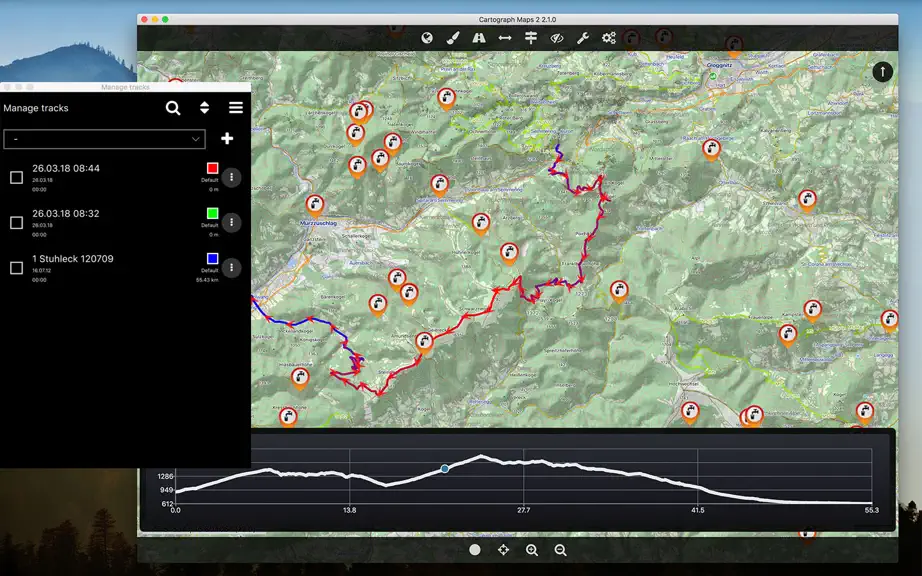The height and width of the screenshot is (576, 922).
Task: Open the road routing tool icon
Action: tap(479, 38)
